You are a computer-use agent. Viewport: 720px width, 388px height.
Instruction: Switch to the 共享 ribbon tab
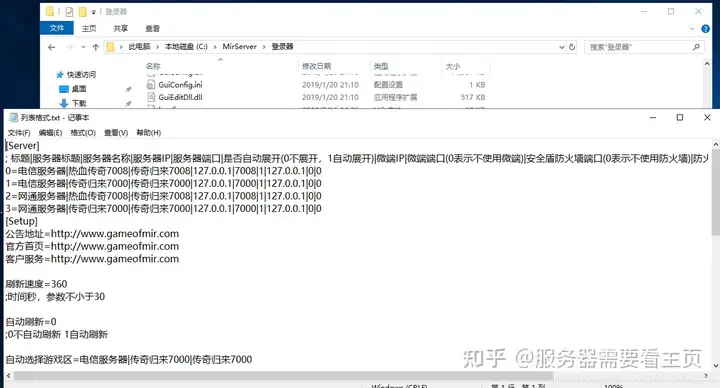[x=120, y=28]
